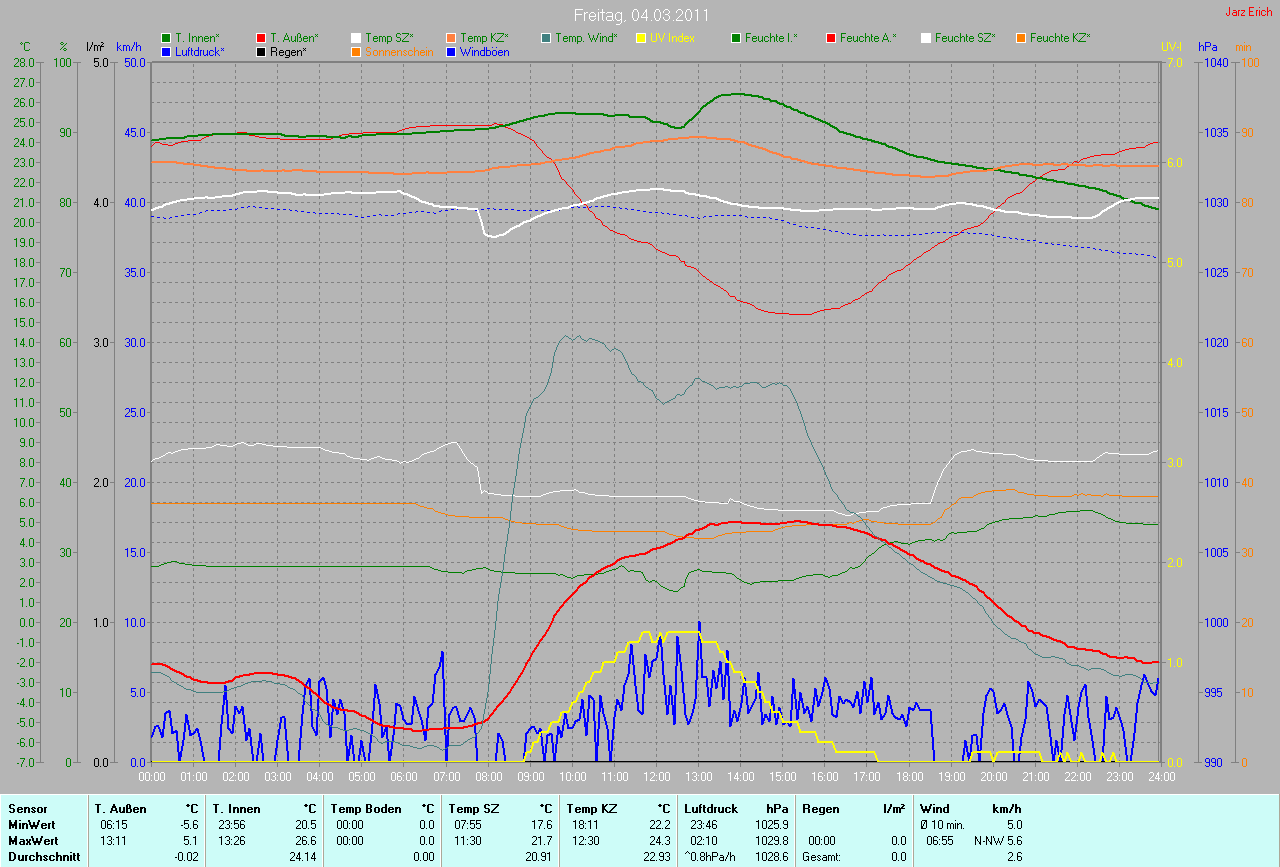Image resolution: width=1280 pixels, height=867 pixels.
Task: Click the "12:00" time axis label
Action: (x=656, y=776)
